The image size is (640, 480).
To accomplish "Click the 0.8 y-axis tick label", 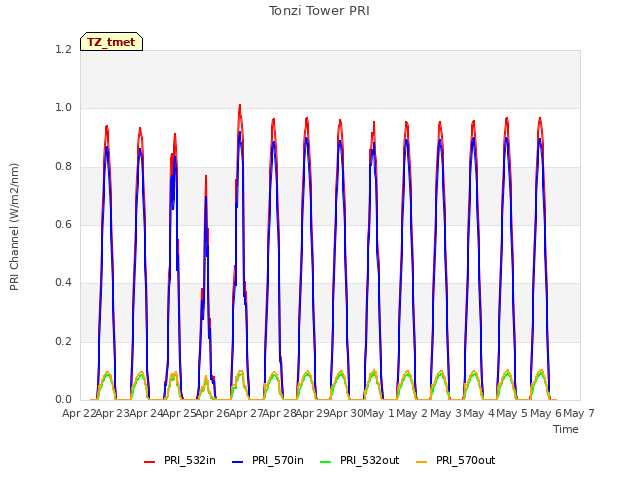I will pos(63,166).
